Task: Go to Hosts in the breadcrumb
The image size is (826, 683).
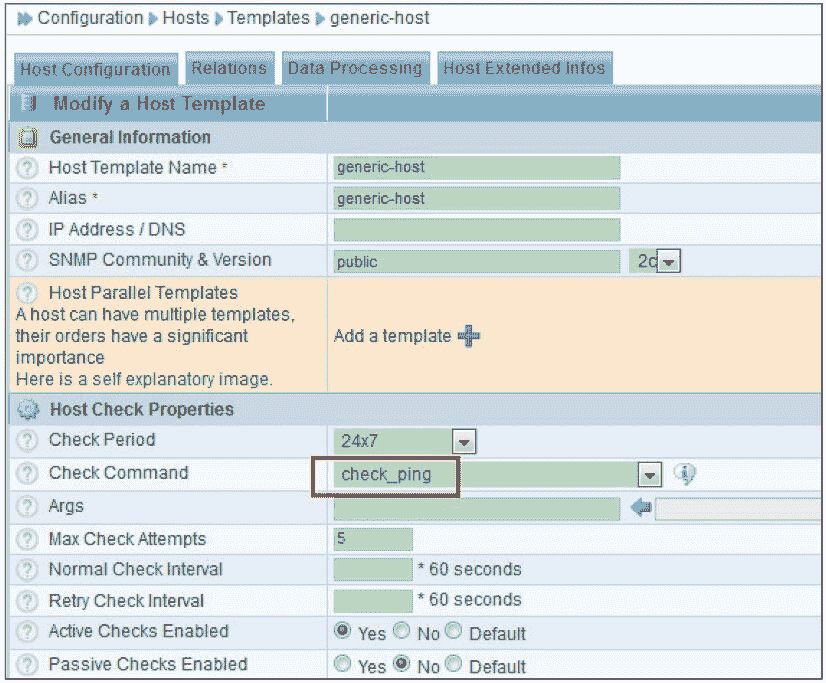Action: [186, 18]
